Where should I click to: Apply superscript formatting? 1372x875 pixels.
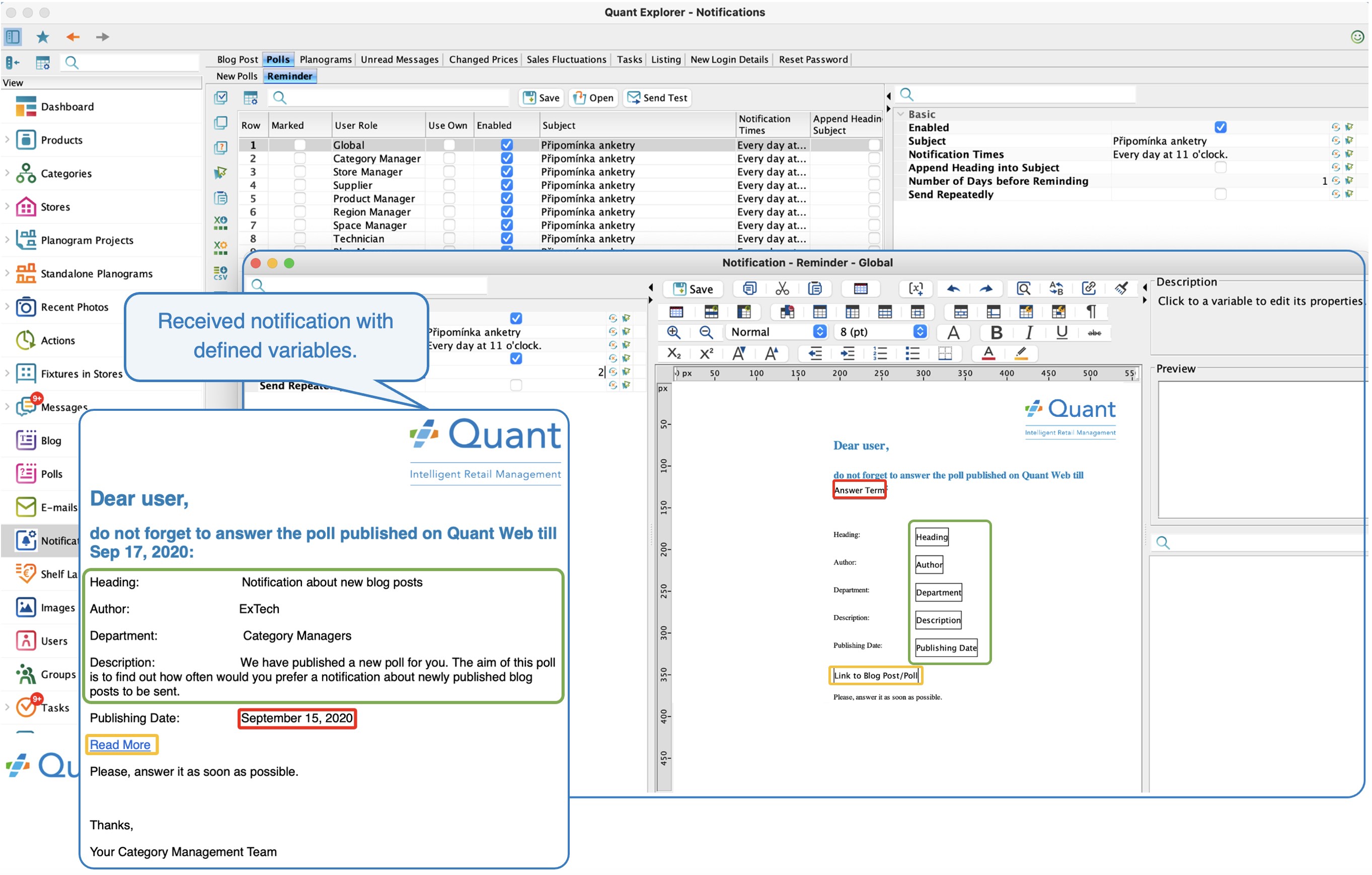(x=707, y=354)
